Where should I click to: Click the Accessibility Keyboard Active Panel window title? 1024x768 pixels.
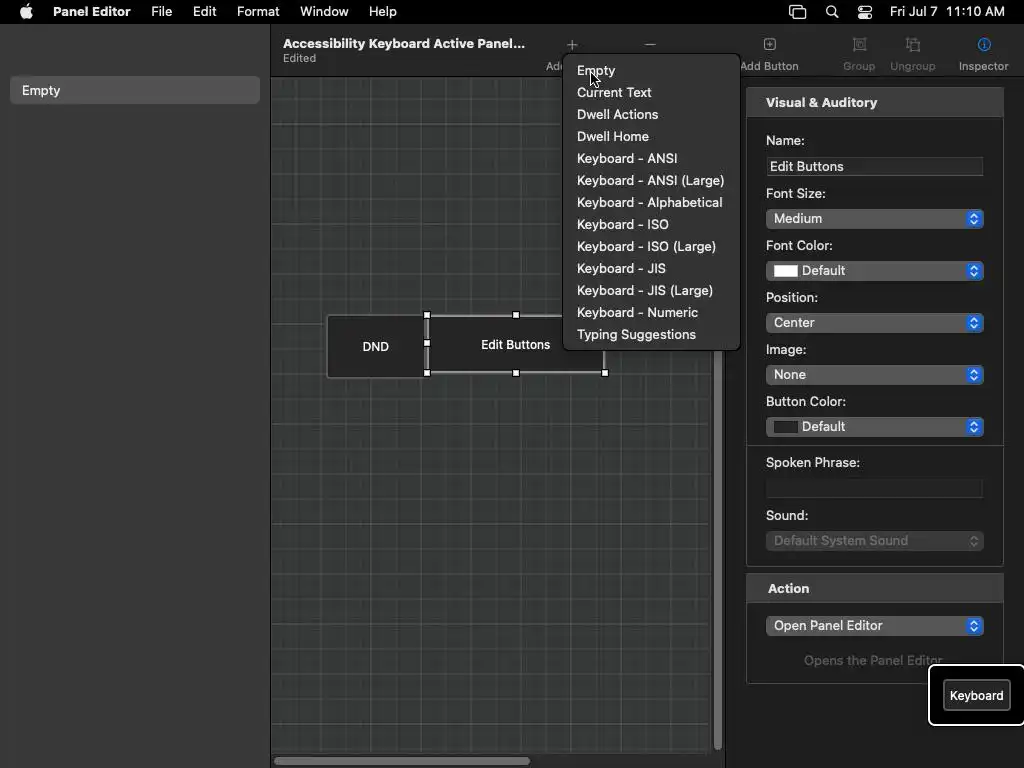click(404, 43)
